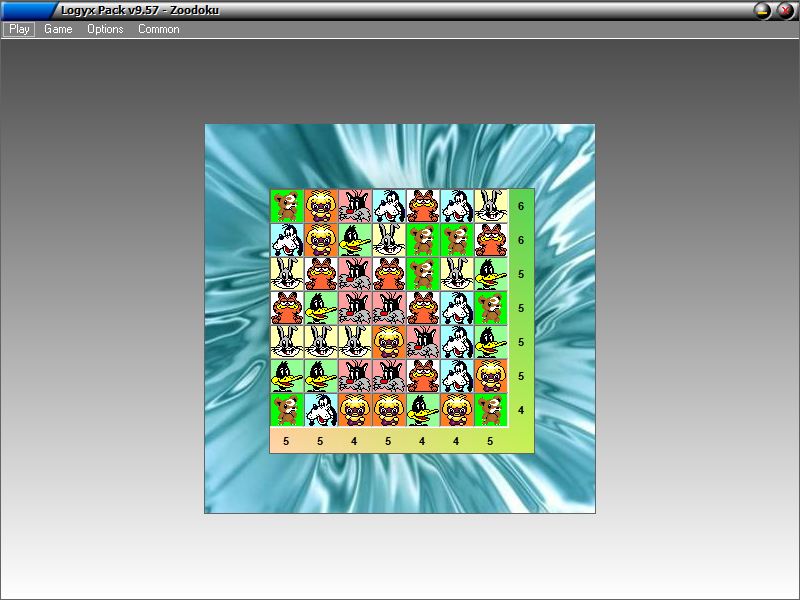Minimize the Logyx Pack window
Image resolution: width=800 pixels, height=600 pixels.
pos(763,11)
